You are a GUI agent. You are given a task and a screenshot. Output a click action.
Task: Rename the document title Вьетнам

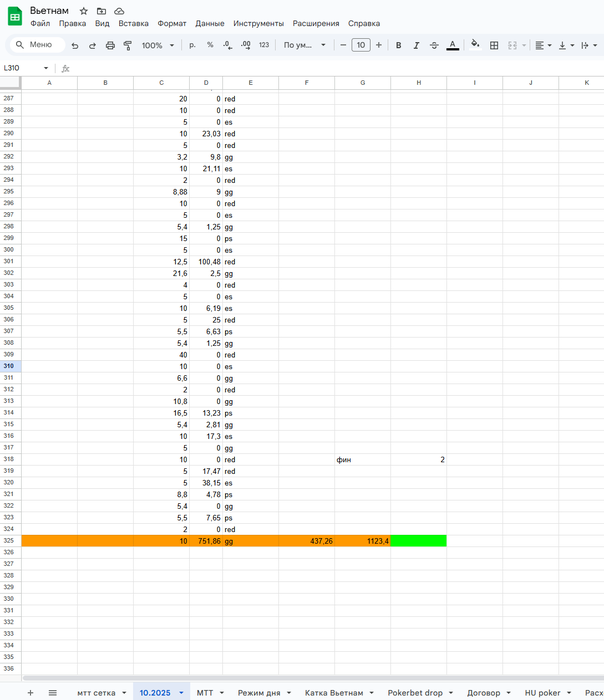pos(49,11)
